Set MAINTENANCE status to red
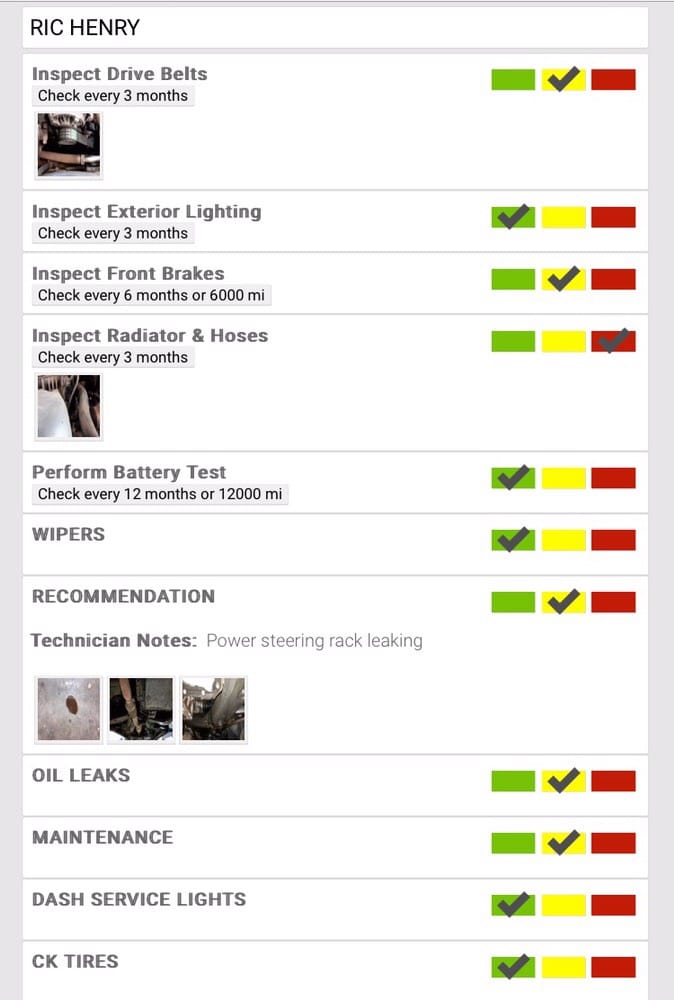674x1000 pixels. [x=613, y=843]
